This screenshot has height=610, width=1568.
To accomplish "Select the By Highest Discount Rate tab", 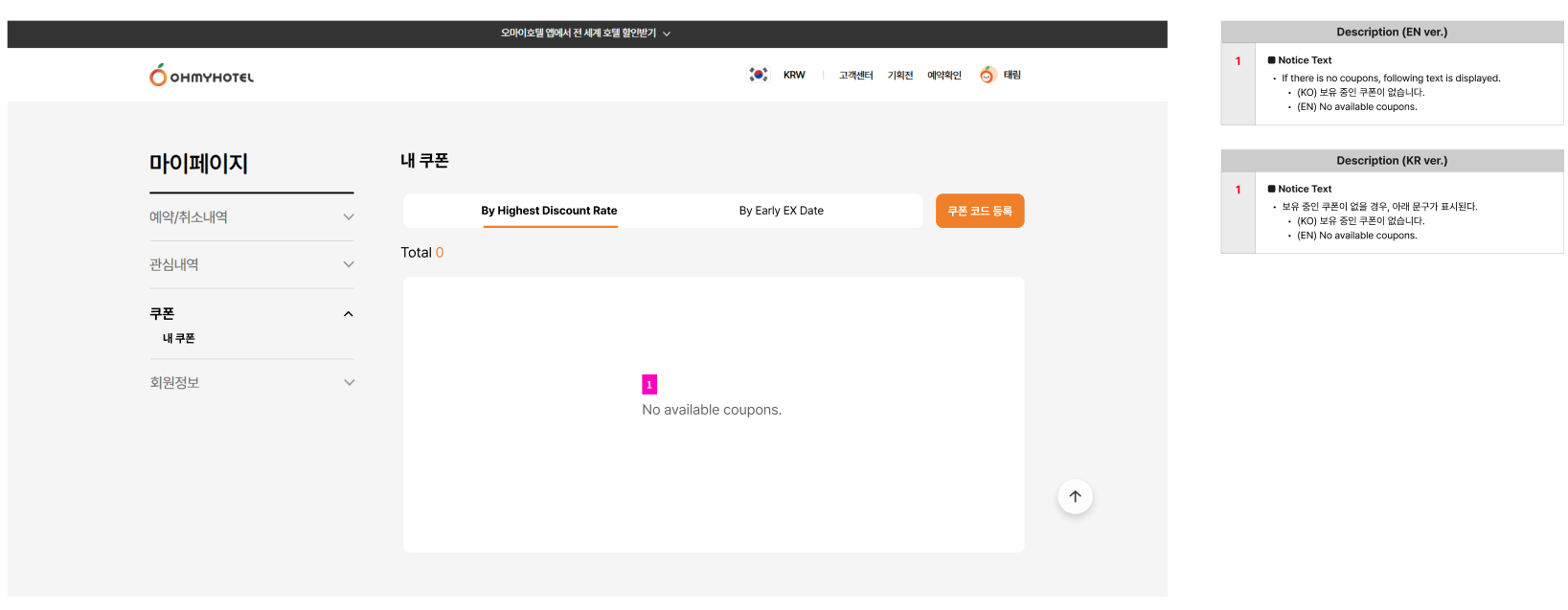I will (549, 211).
